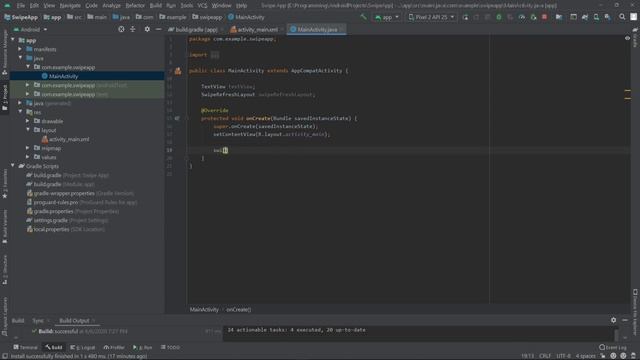Select gradle-wrapper.properties in Gradle Scripts
Screen dimensions: 640x360
(80, 193)
